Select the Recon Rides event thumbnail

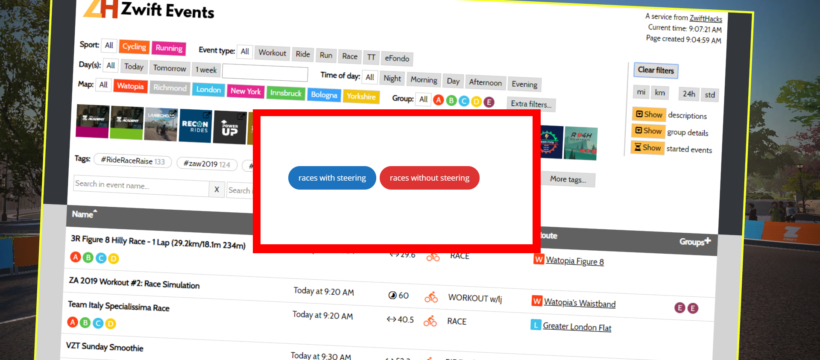pos(195,125)
